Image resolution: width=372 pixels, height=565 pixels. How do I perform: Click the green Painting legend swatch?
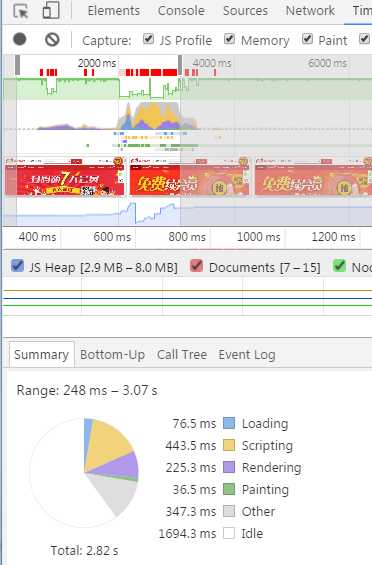[x=229, y=489]
